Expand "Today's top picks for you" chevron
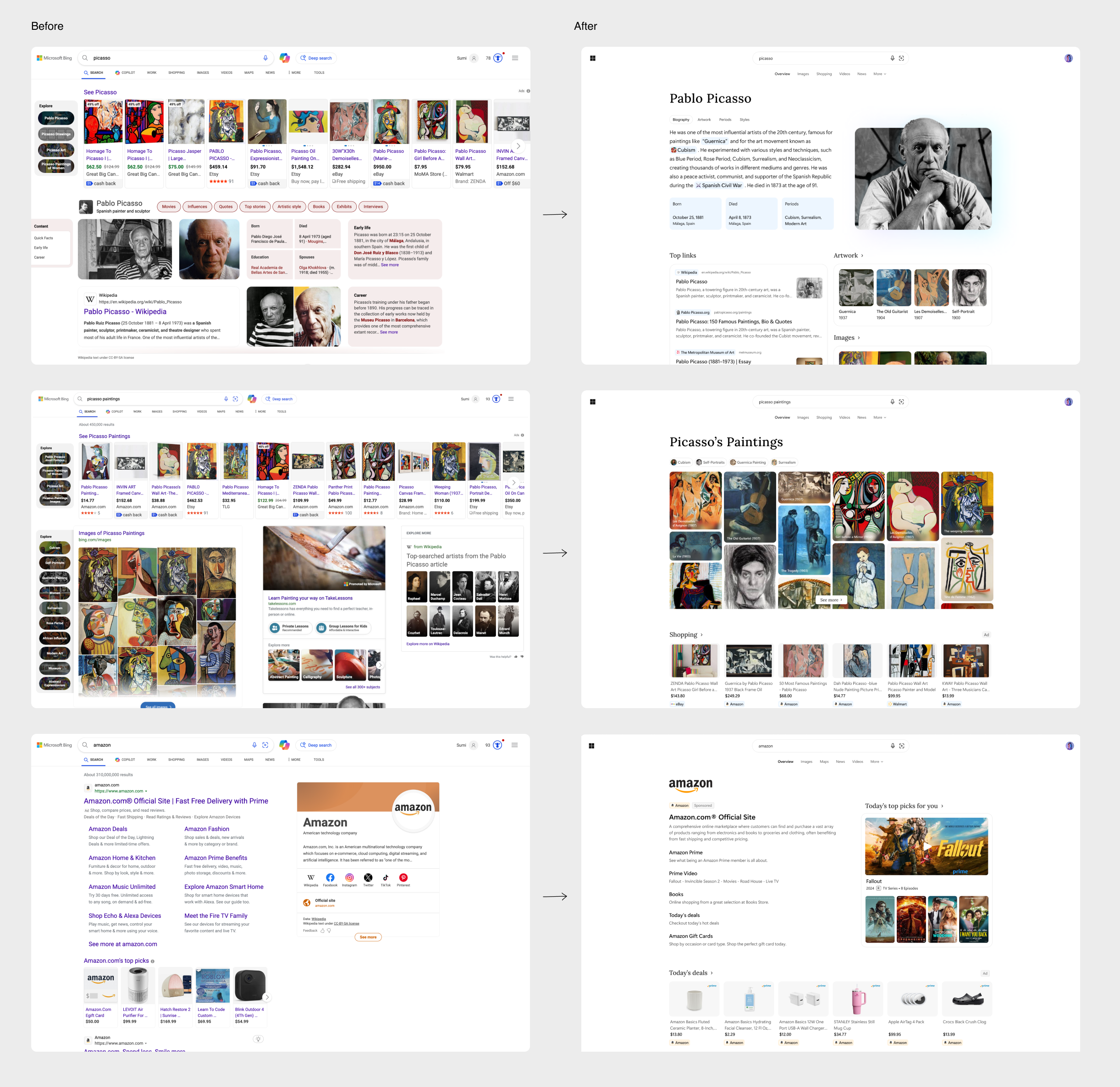The image size is (1120, 1087). (942, 806)
